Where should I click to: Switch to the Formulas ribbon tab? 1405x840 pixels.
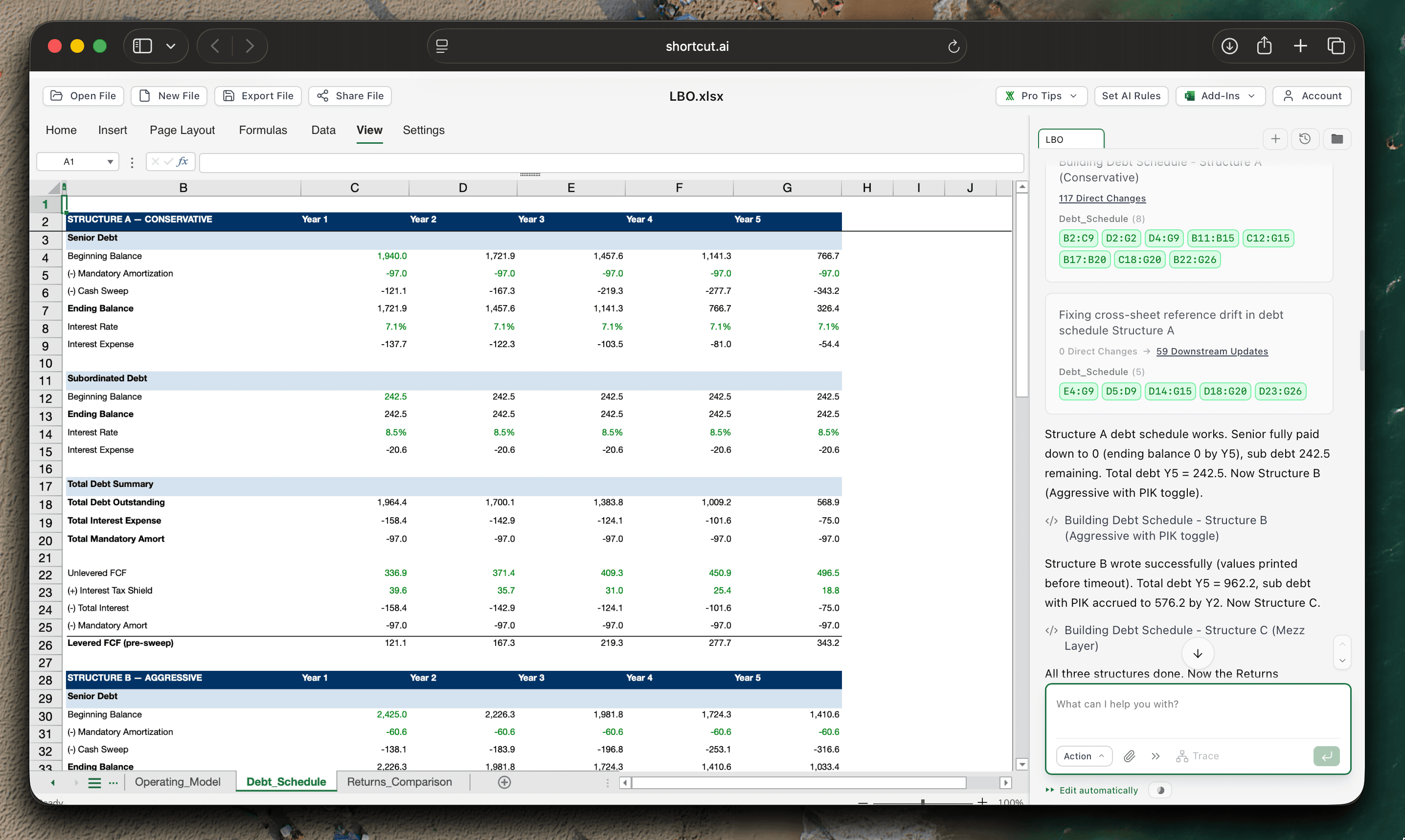coord(263,130)
